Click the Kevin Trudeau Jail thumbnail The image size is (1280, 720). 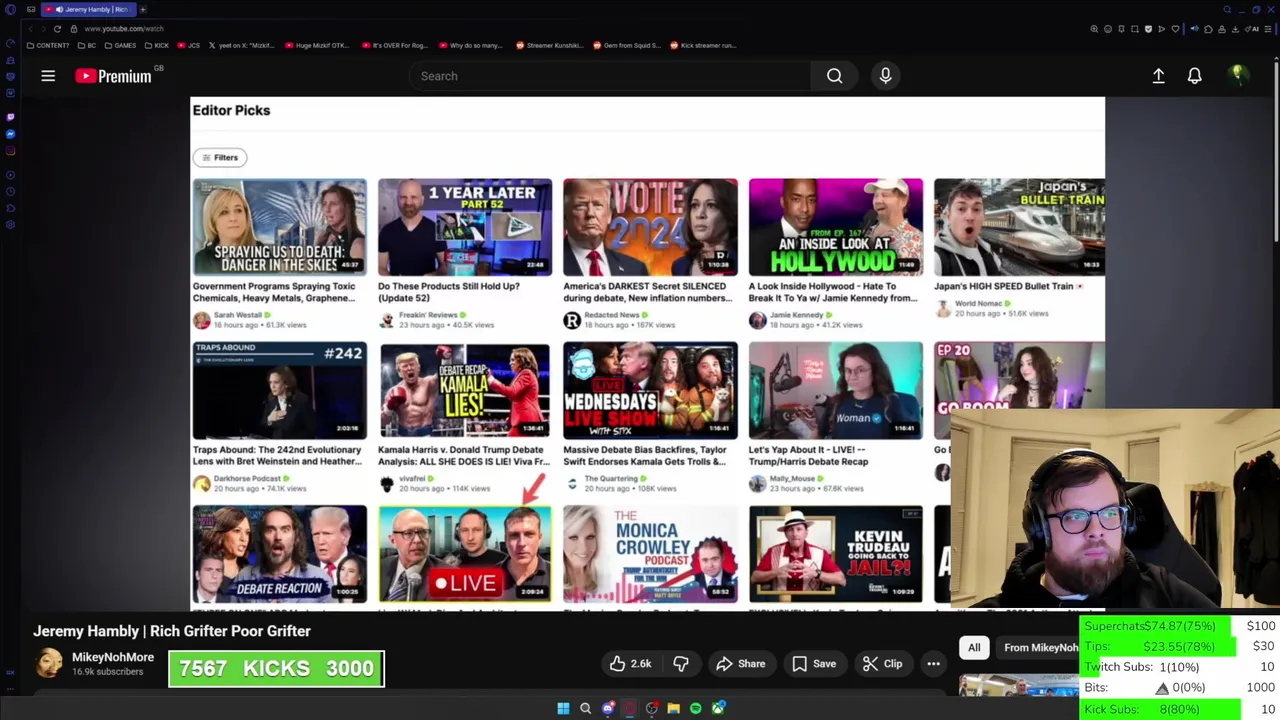click(x=836, y=554)
